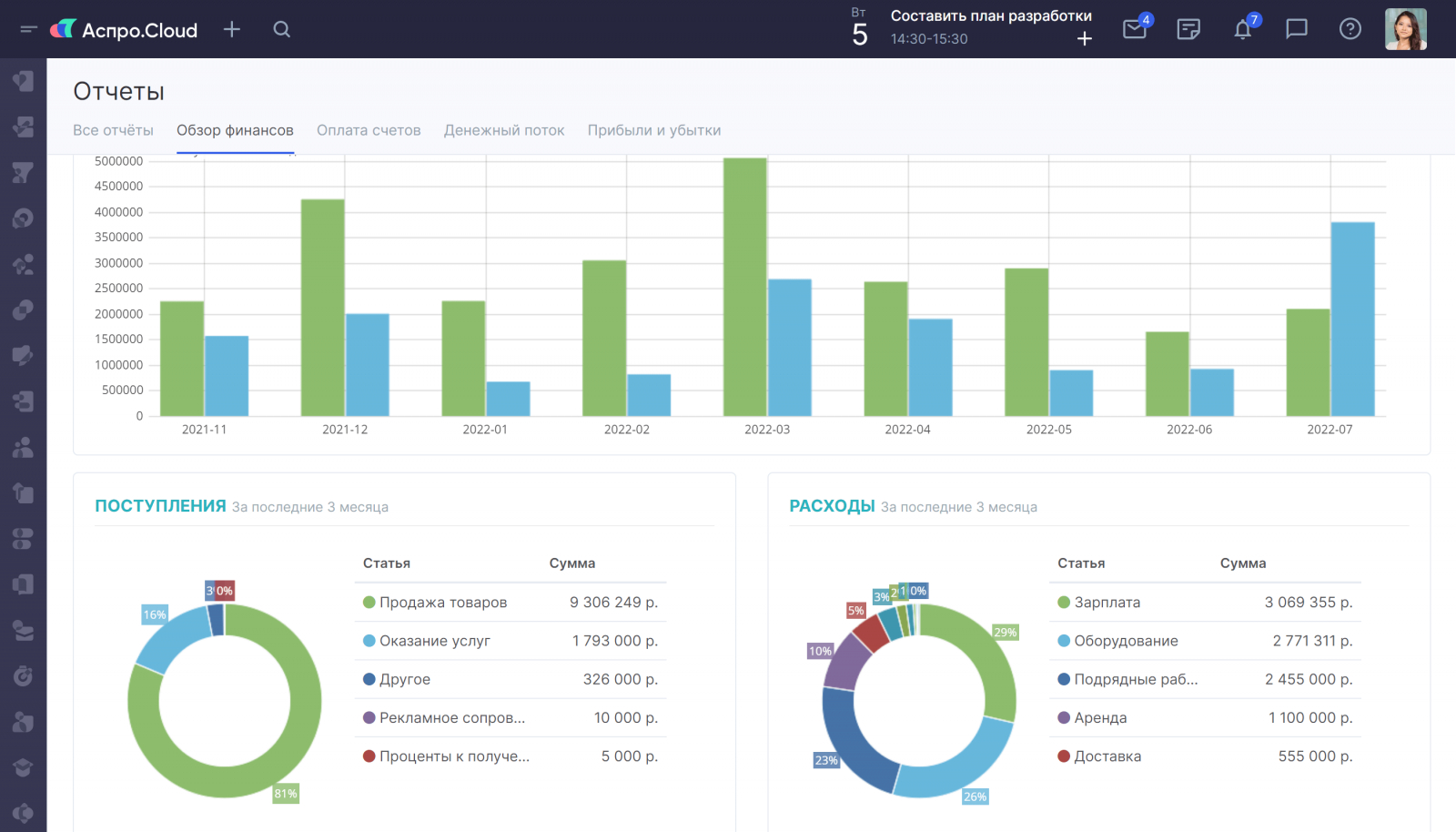Viewport: 1456px width, 832px height.
Task: Open the Денежный поток tab
Action: pyautogui.click(x=504, y=130)
